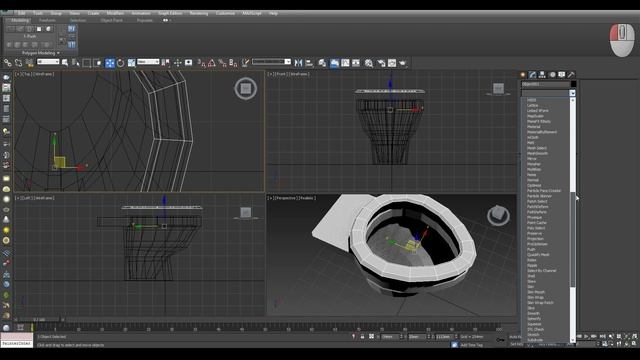Viewport: 640px width, 360px height.
Task: Switch to the Create command panel tab
Action: pyautogui.click(x=523, y=74)
